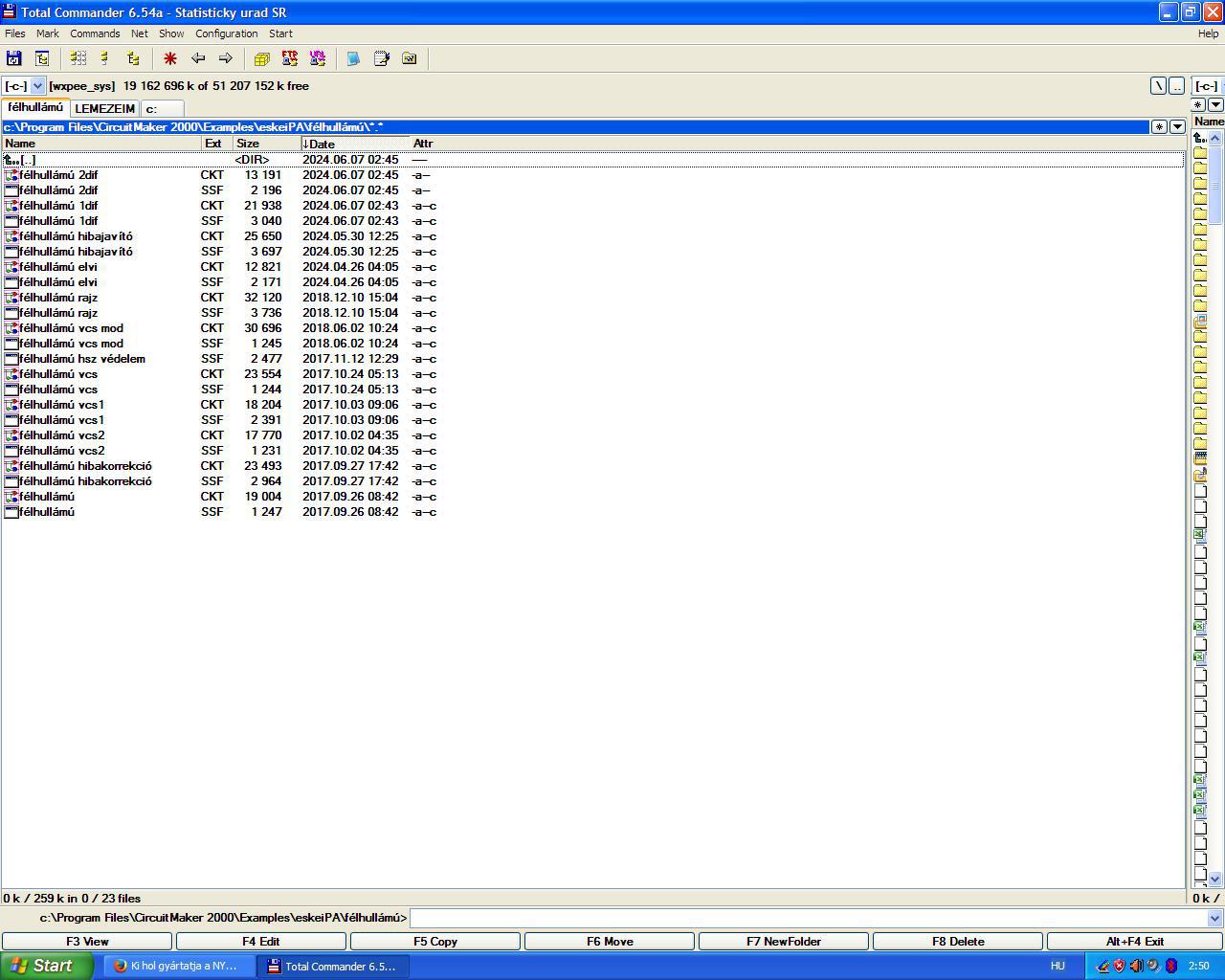Open the Files menu

15,33
